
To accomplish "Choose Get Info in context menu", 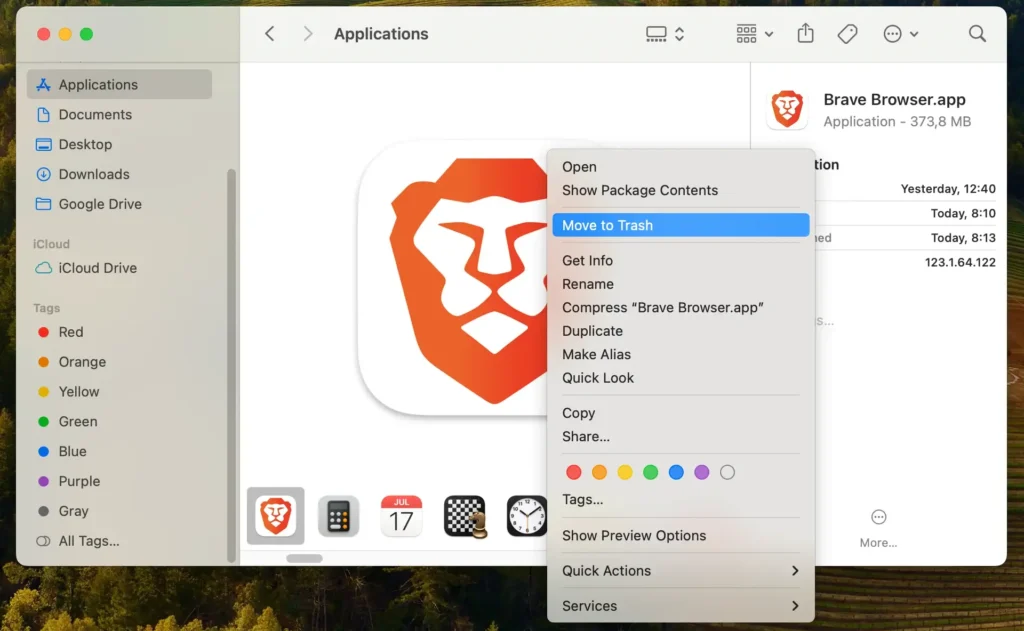I will 680,261.
